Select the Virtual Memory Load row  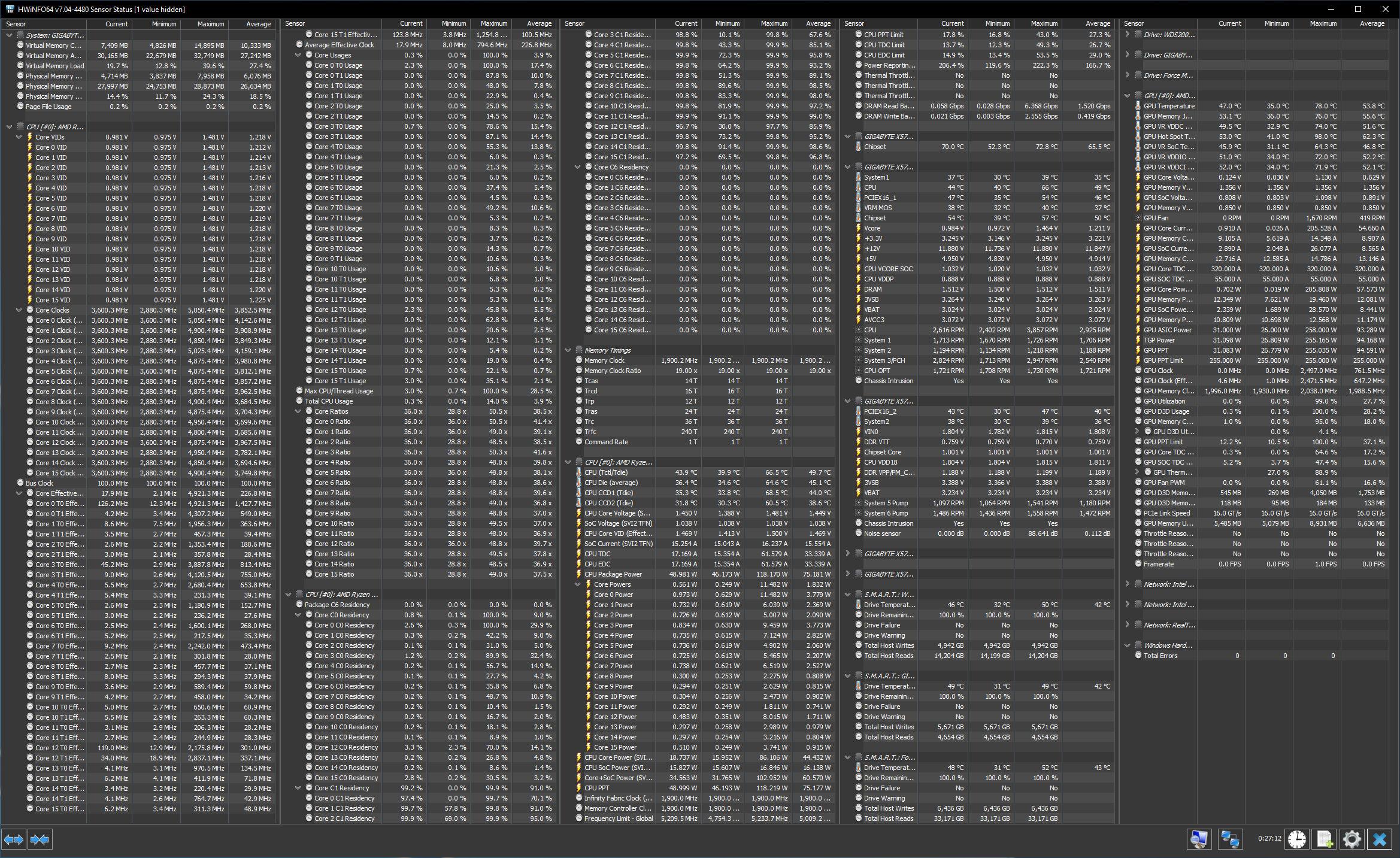[138, 66]
